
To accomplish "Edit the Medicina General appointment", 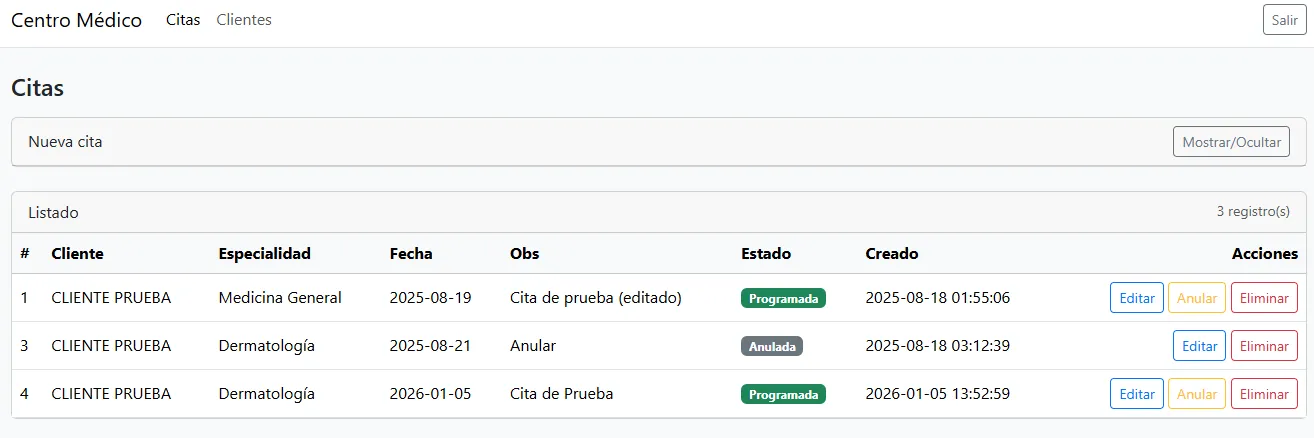I will tap(1136, 298).
